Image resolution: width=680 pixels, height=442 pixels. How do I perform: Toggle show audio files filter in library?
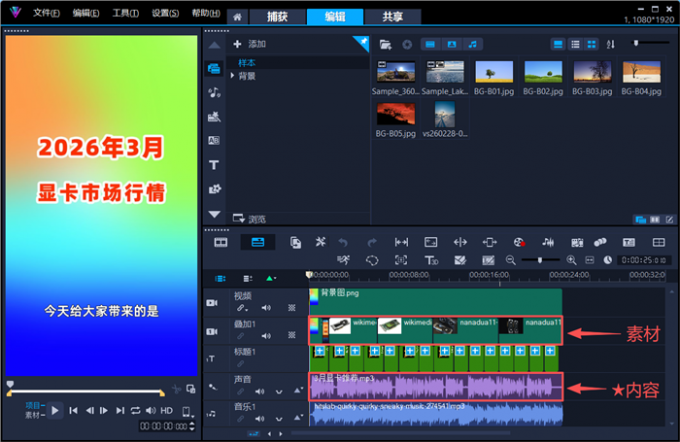tap(473, 44)
